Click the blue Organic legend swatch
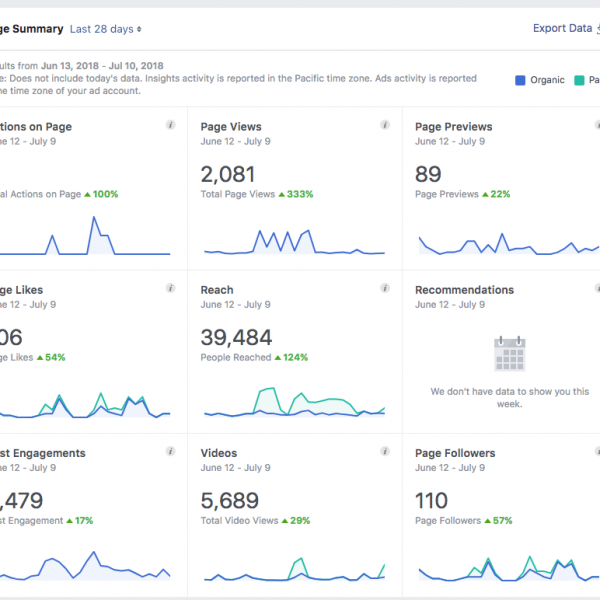Viewport: 600px width, 600px height. coord(519,80)
